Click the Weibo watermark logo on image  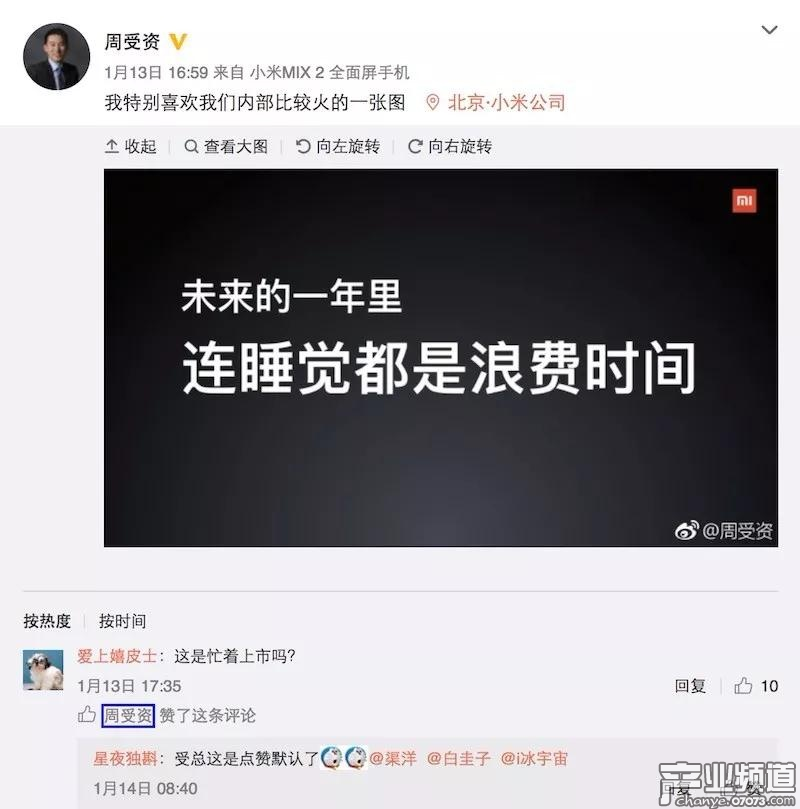(x=687, y=530)
